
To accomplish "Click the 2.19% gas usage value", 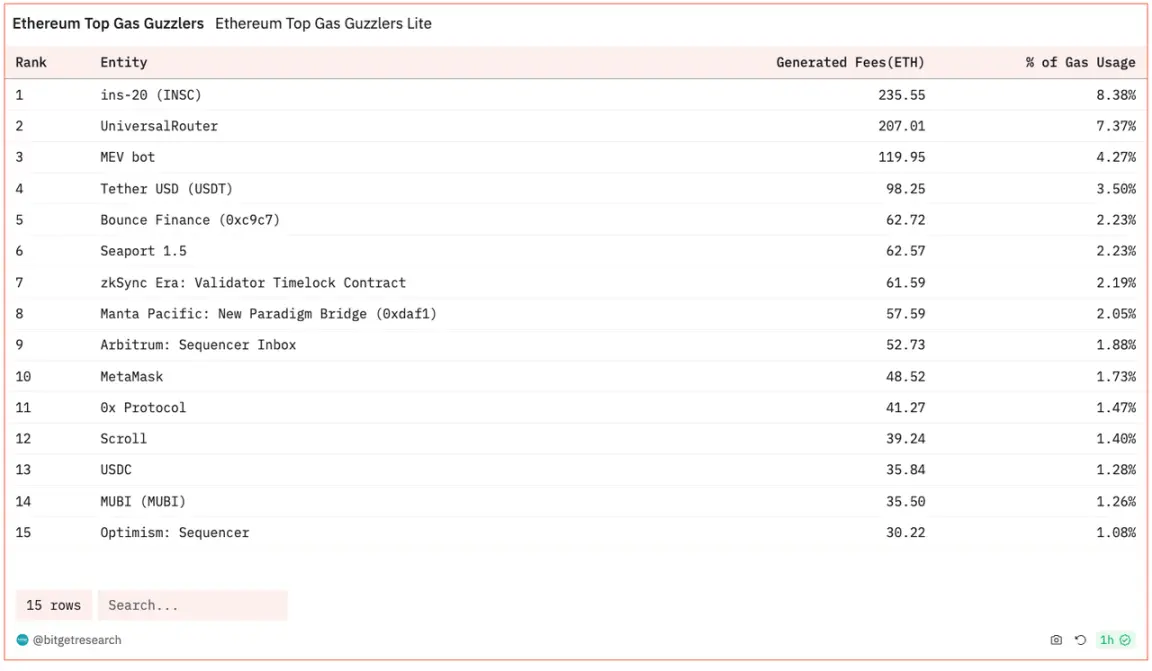I will pos(1116,283).
